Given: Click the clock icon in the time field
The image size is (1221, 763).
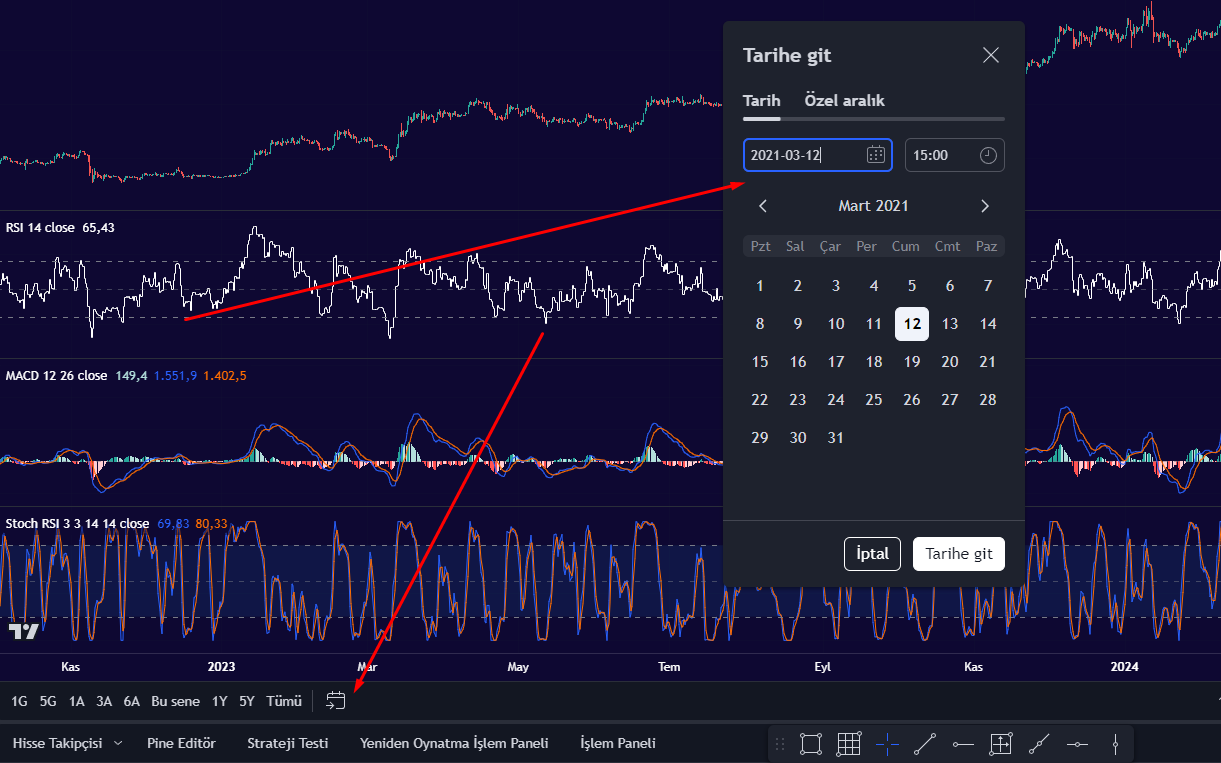Looking at the screenshot, I should coord(987,155).
